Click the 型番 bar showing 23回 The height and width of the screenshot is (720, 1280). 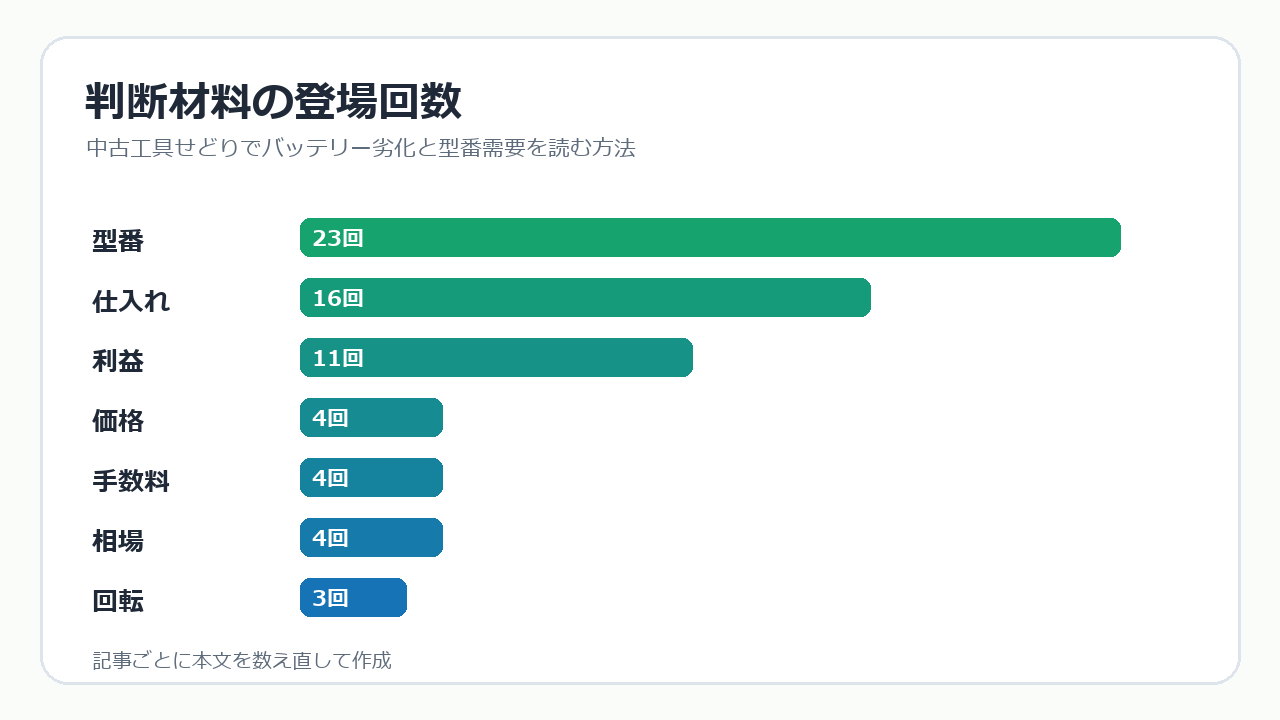pyautogui.click(x=710, y=238)
